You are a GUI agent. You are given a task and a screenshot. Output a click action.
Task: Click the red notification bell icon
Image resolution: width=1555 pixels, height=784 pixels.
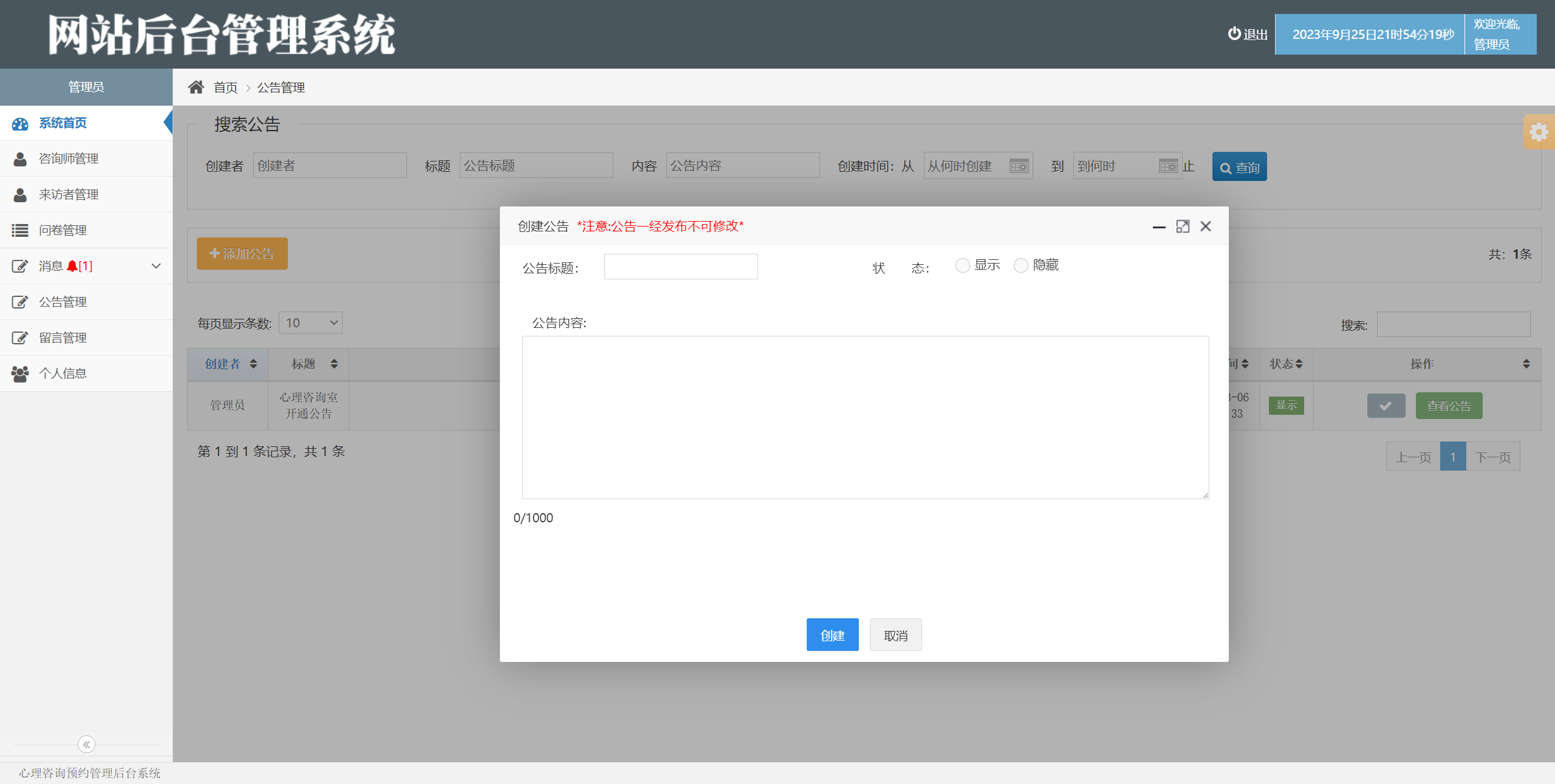72,266
